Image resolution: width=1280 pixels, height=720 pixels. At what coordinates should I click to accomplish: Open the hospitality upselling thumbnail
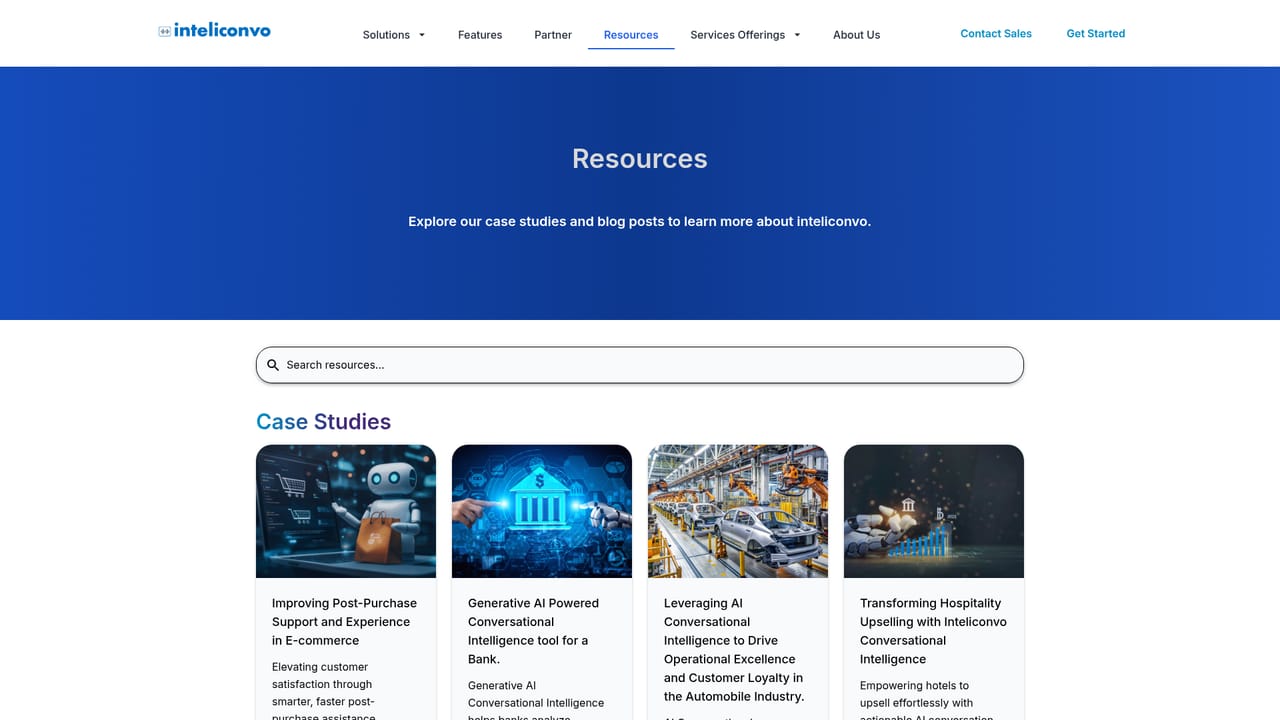tap(934, 511)
